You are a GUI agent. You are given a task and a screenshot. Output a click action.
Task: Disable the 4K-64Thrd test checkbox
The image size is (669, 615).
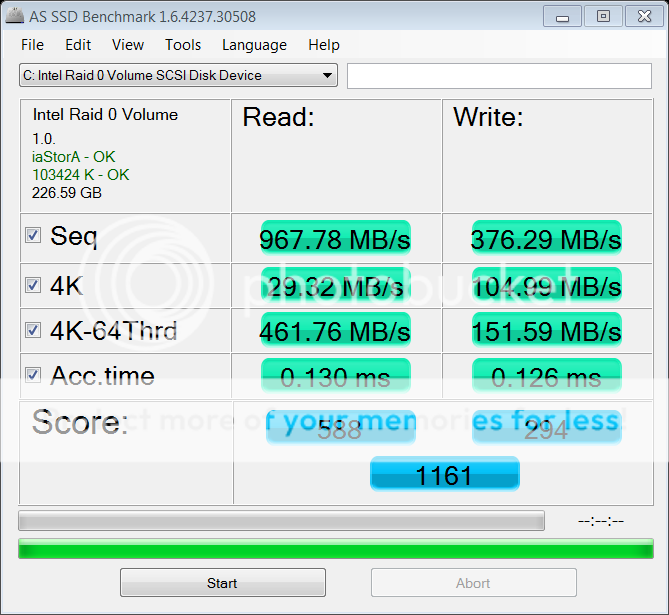click(x=33, y=330)
